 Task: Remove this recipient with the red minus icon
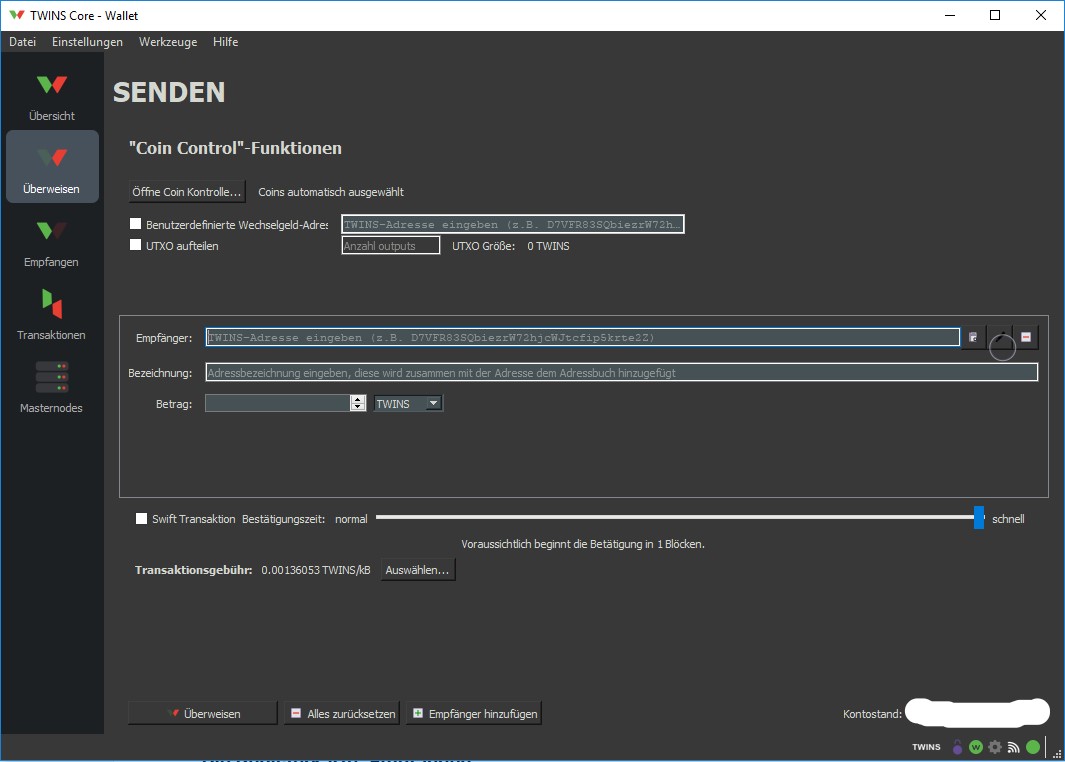[1026, 337]
